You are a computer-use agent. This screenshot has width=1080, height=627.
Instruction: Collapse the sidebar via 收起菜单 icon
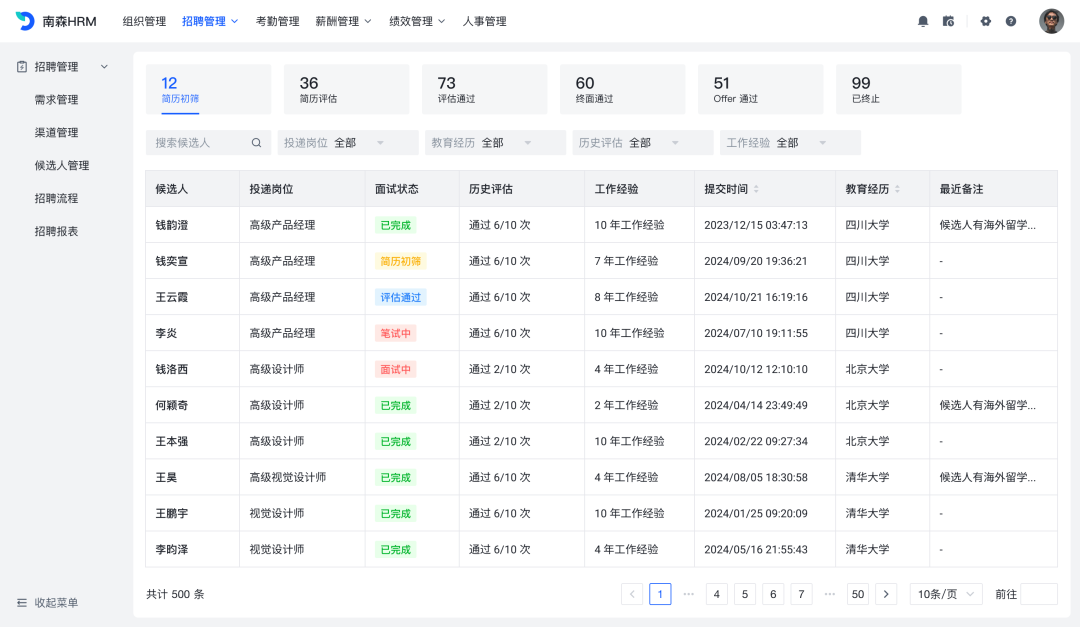click(x=22, y=603)
